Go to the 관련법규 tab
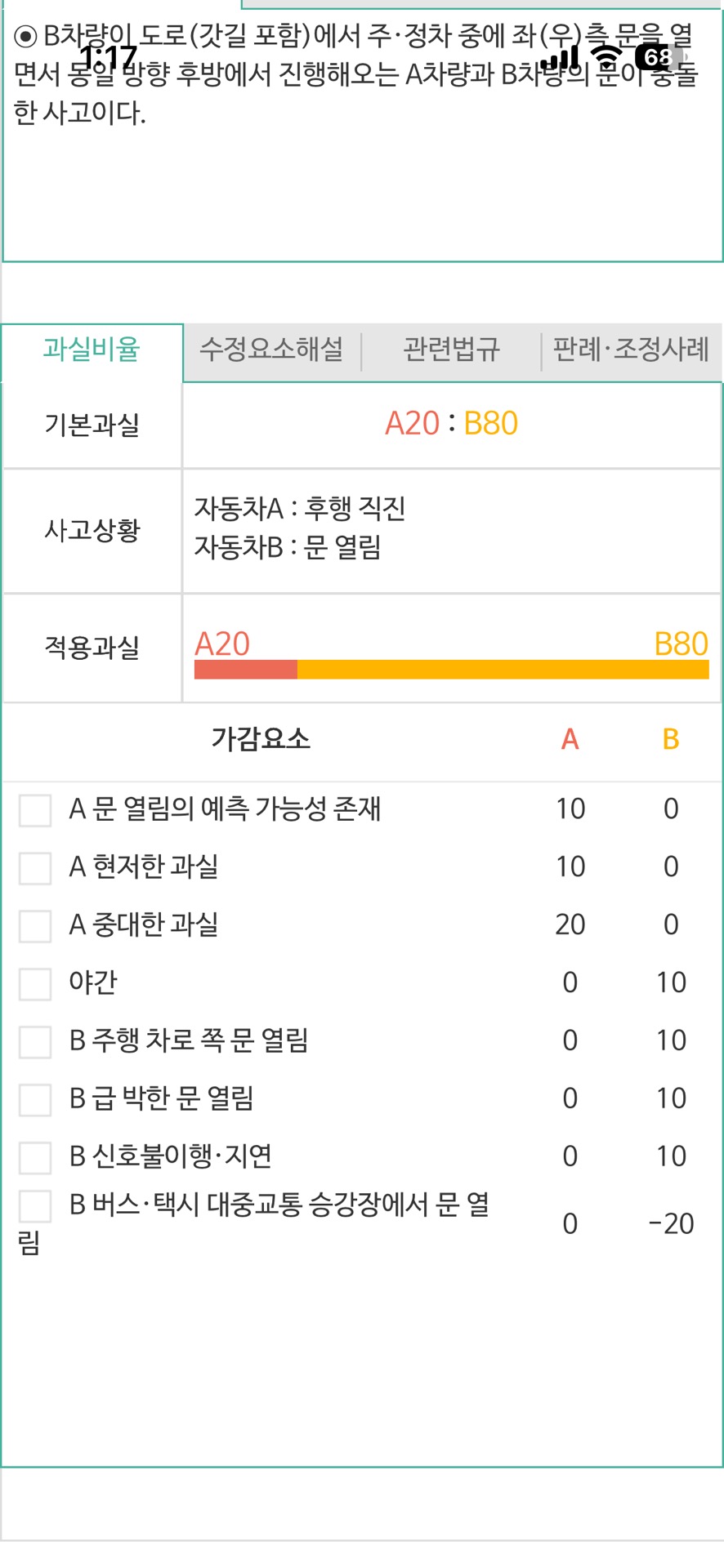724x1568 pixels. 451,350
